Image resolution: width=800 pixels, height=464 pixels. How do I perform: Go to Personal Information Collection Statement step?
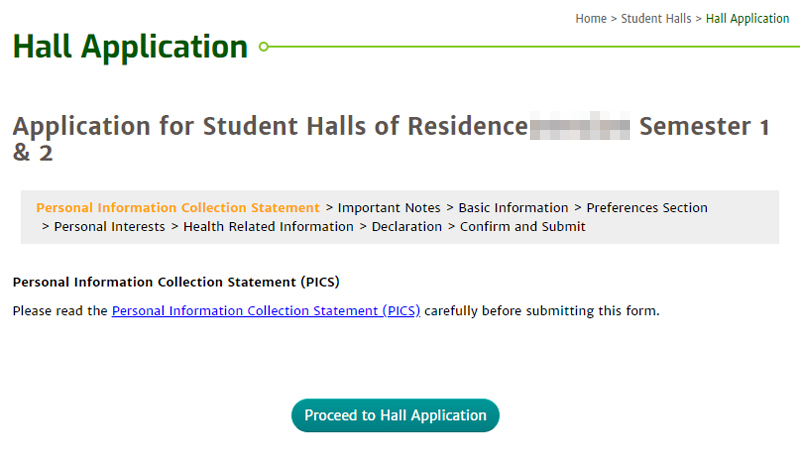[178, 208]
